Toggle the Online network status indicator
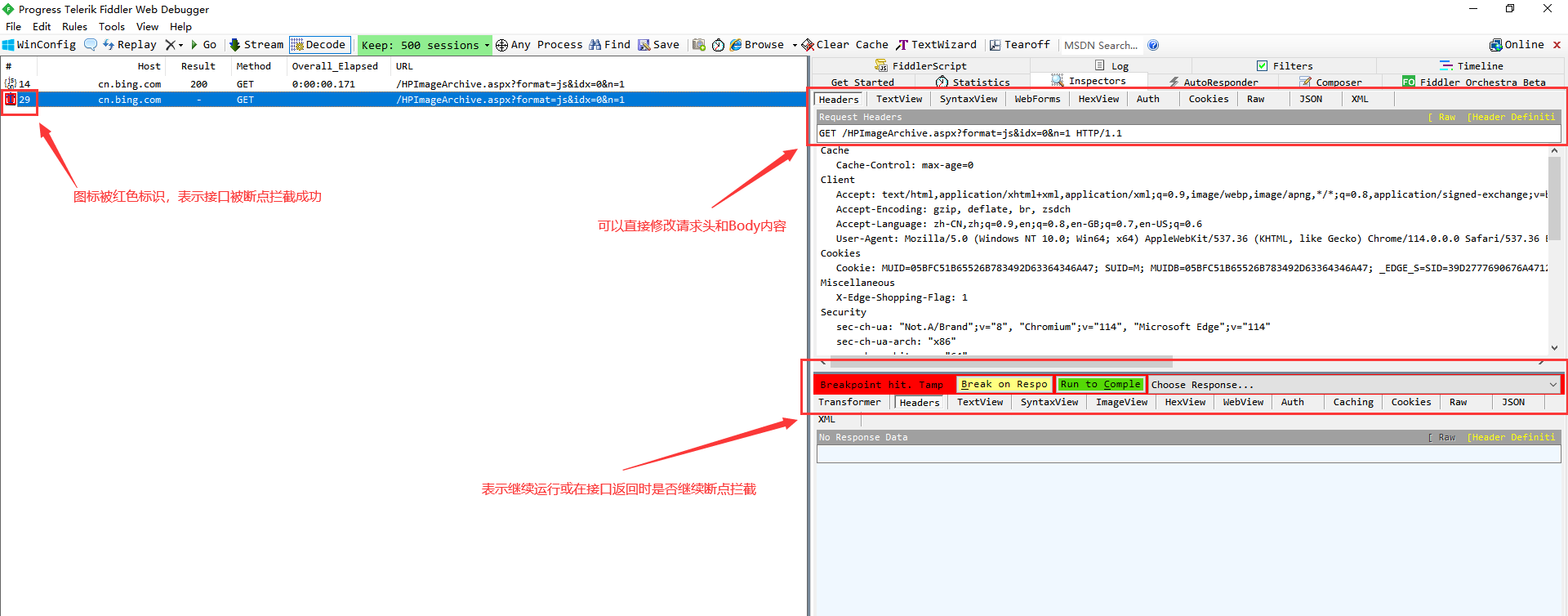1568x616 pixels. coord(1517,45)
